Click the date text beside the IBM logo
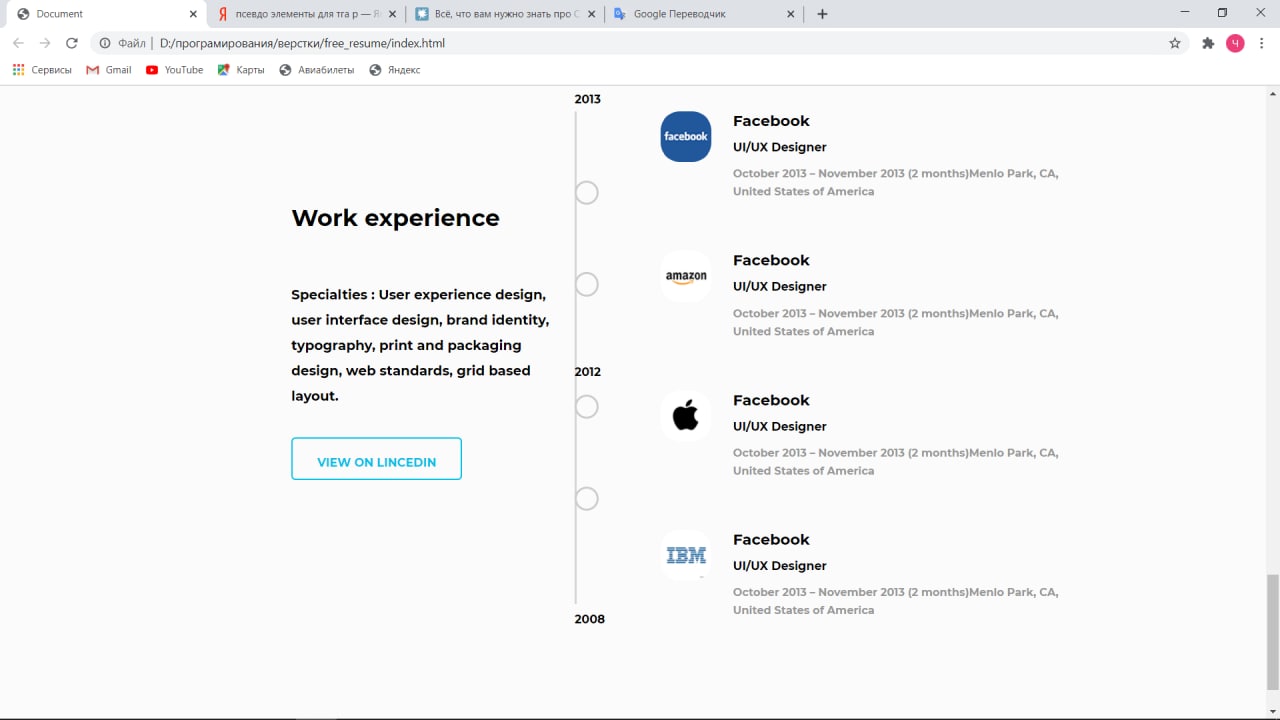 coord(896,601)
